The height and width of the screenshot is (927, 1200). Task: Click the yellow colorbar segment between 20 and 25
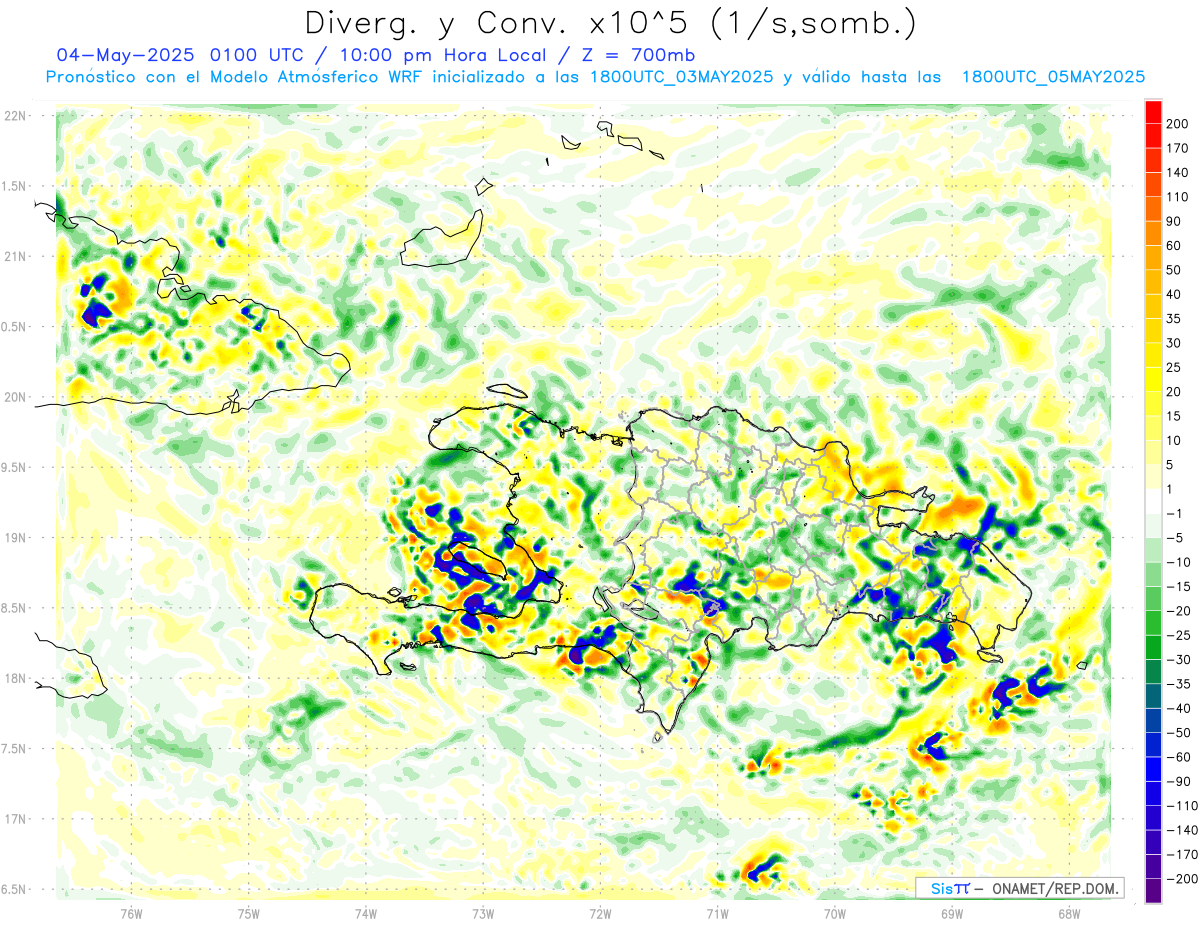[1153, 379]
